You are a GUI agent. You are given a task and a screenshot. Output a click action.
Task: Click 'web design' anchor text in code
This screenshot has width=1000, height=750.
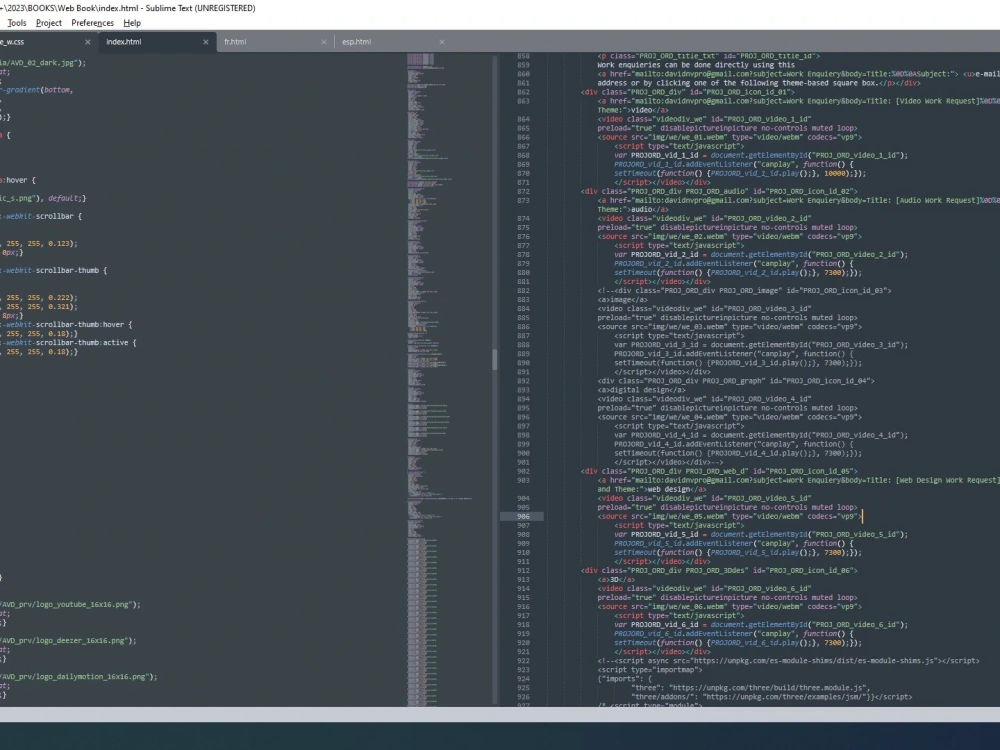pos(668,489)
